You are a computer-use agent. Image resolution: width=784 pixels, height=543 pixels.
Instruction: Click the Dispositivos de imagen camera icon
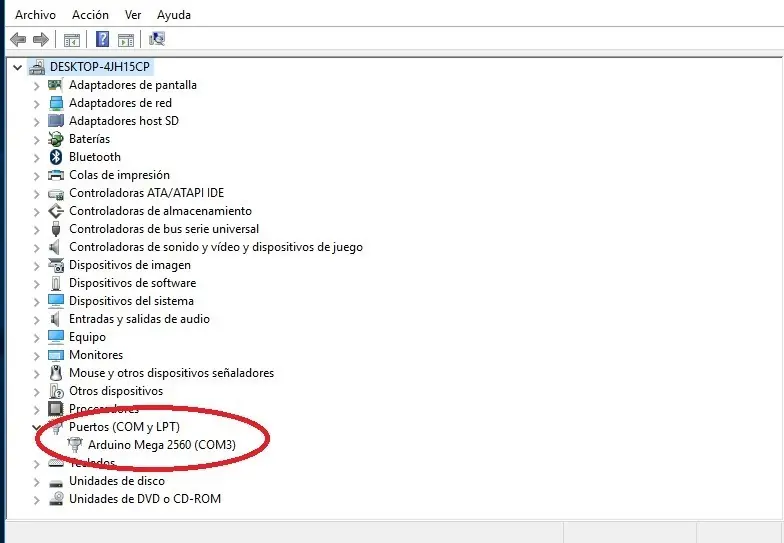56,265
